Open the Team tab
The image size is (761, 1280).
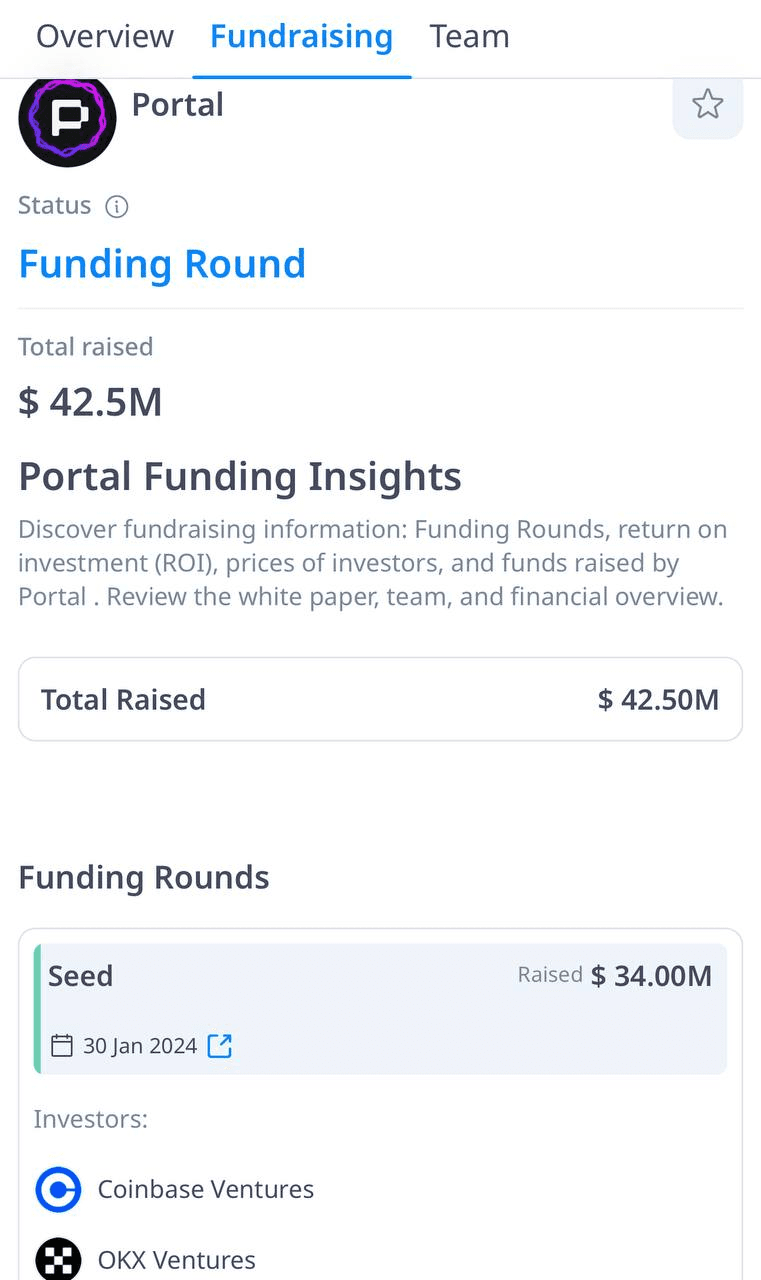pyautogui.click(x=470, y=37)
